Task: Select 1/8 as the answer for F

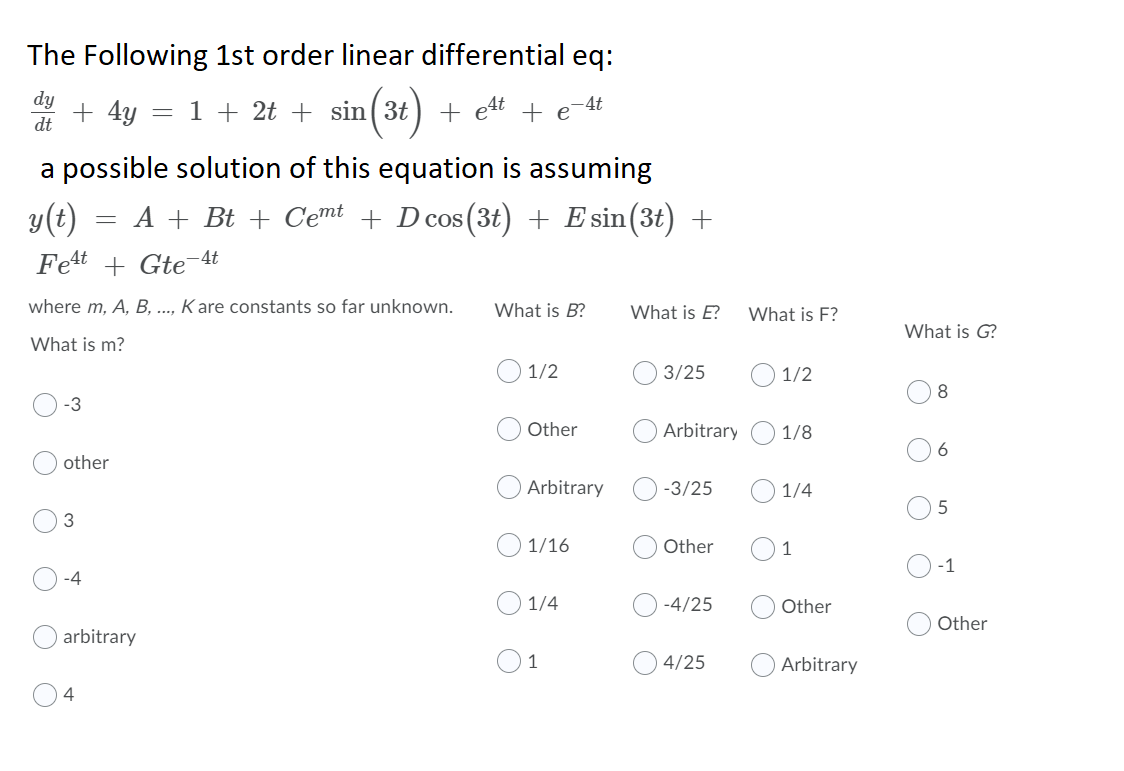Action: 762,432
